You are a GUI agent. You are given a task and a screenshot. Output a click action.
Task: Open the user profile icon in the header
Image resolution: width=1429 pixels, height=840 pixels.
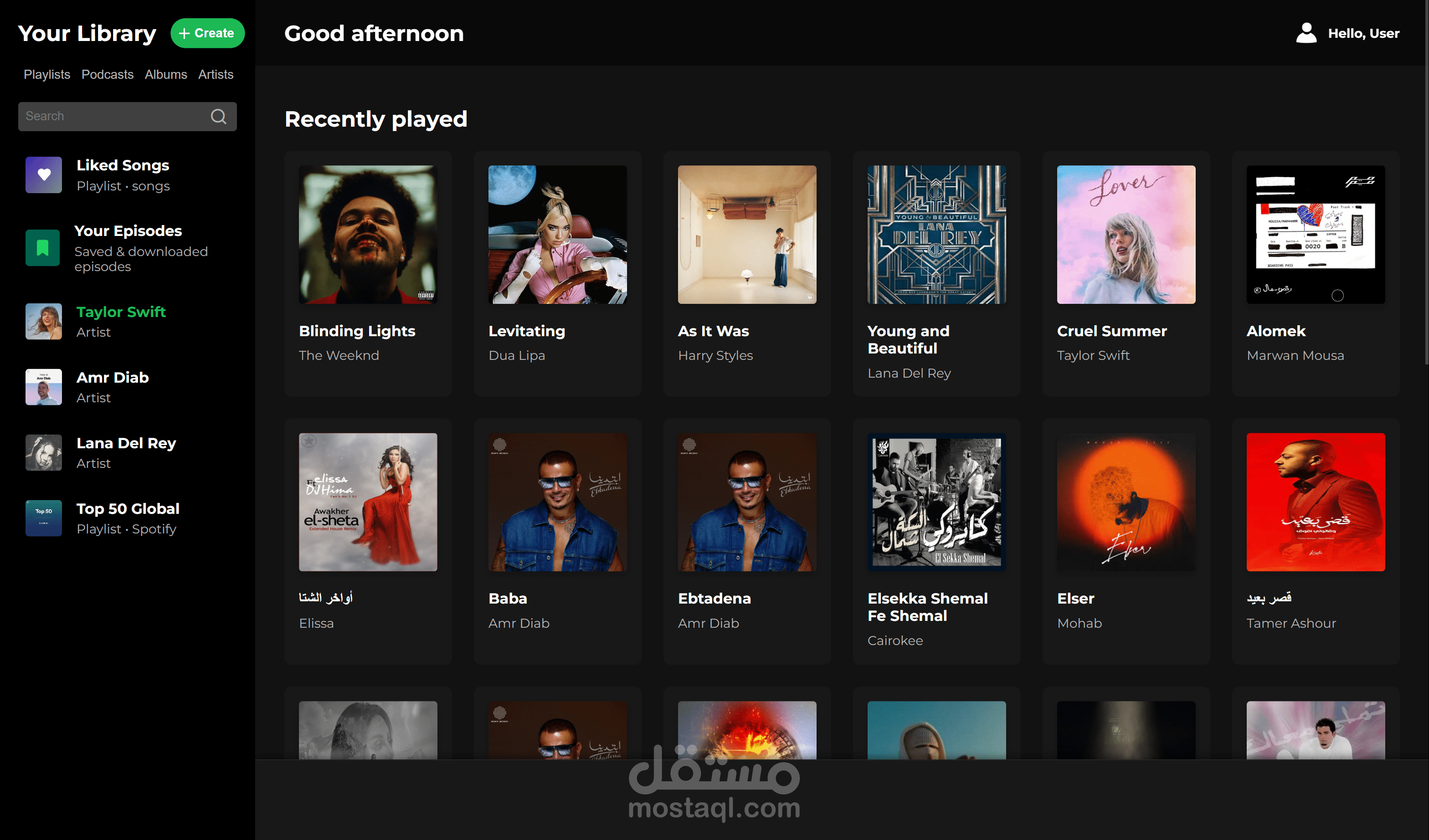click(1306, 33)
